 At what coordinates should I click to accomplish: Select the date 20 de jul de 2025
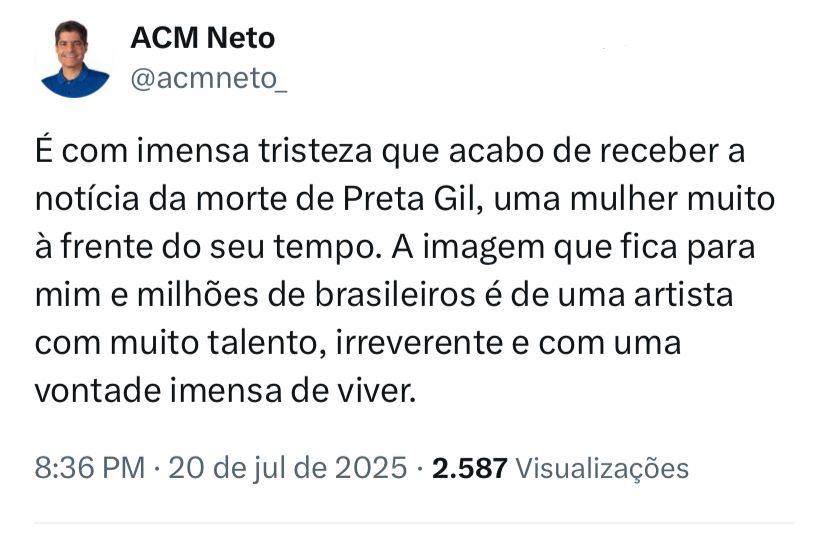288,468
